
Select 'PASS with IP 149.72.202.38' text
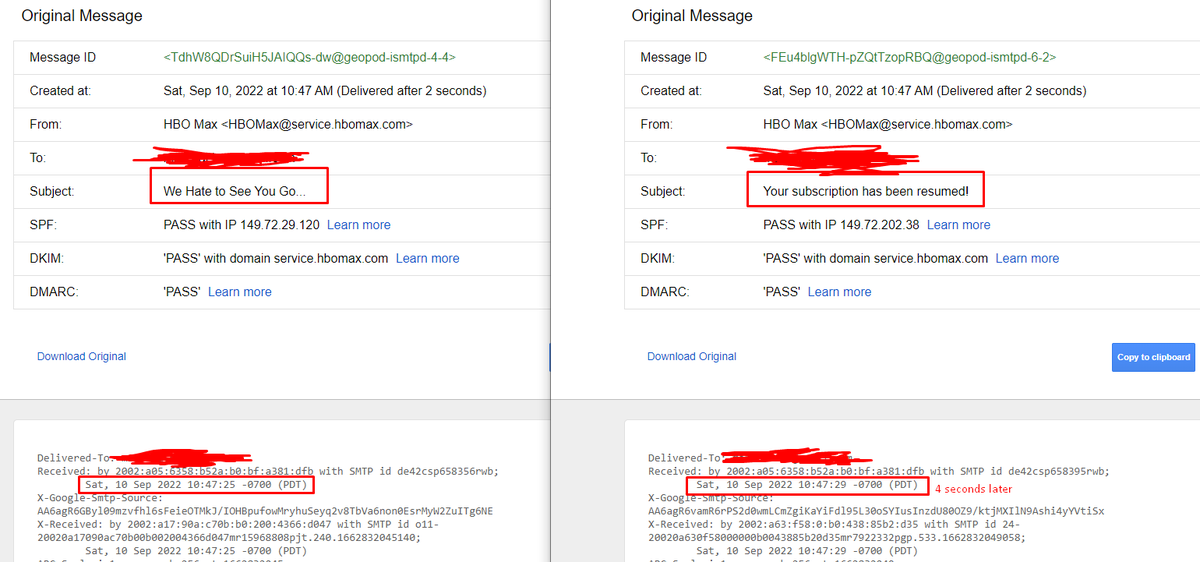point(842,225)
